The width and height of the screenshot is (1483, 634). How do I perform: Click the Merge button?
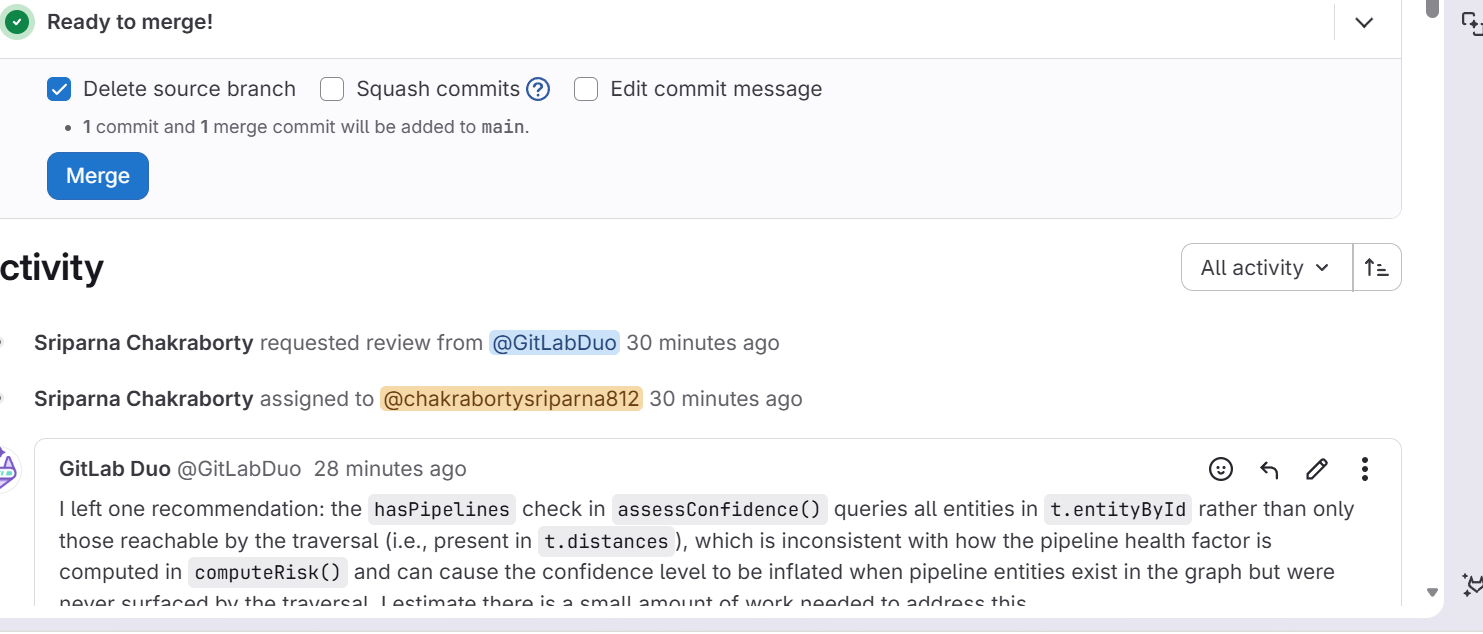98,176
